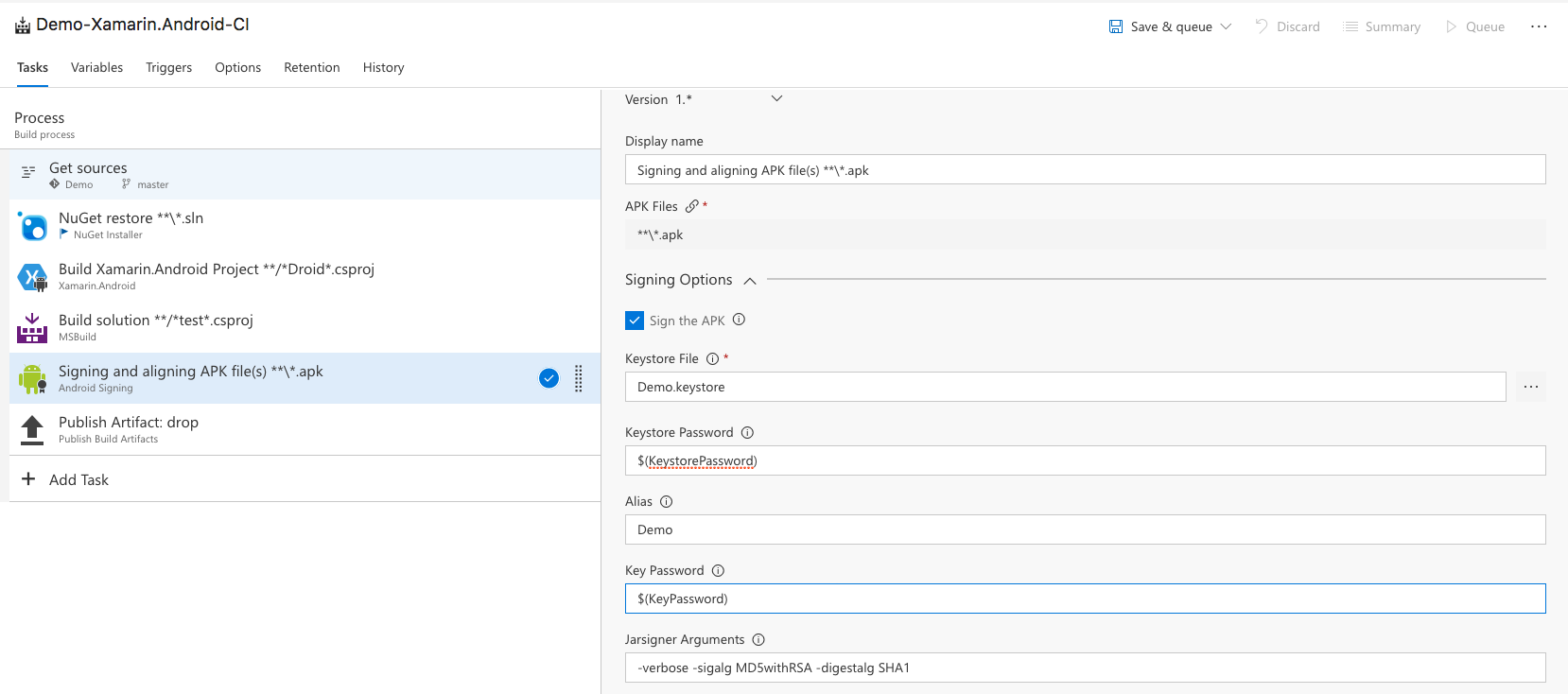Click the MSBuild task icon
Screen dimensions: 1568x694
[32, 328]
